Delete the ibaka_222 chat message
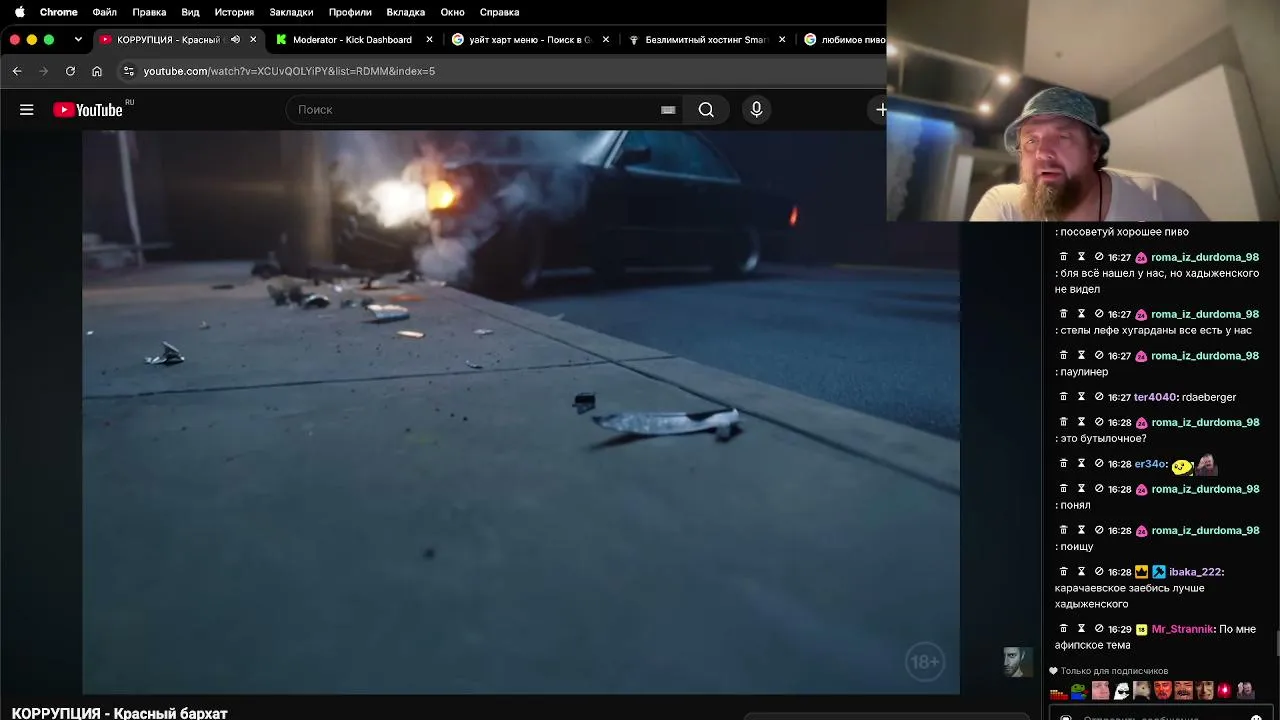This screenshot has width=1280, height=720. pyautogui.click(x=1064, y=572)
